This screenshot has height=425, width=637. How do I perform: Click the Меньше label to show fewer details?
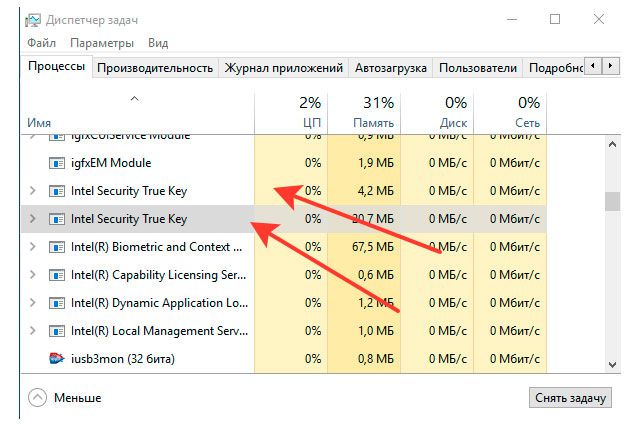point(78,398)
